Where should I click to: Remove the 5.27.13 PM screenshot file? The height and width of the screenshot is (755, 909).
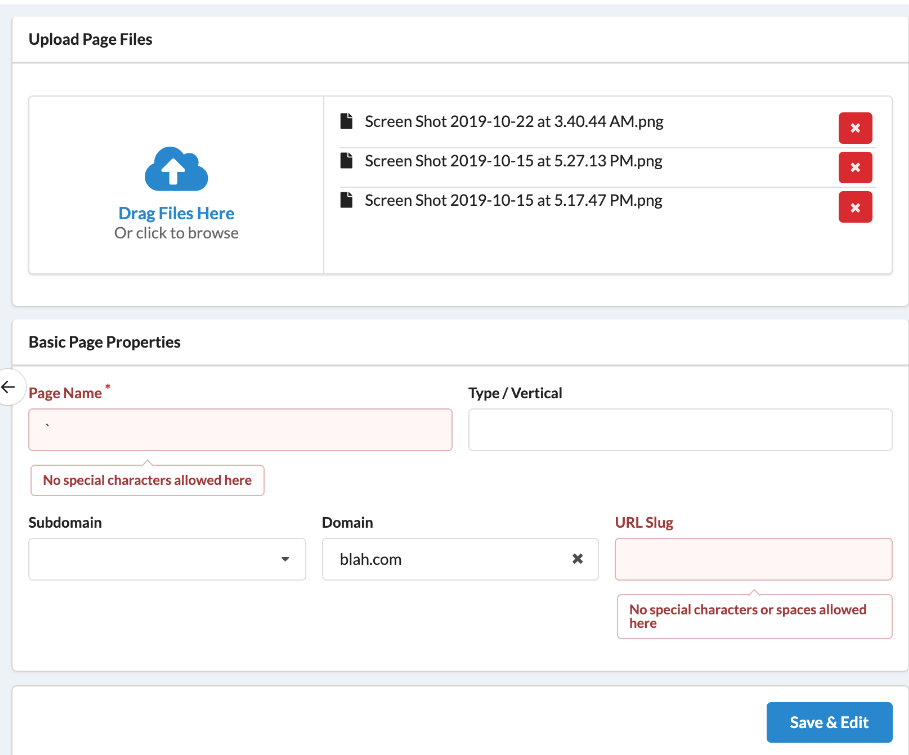tap(855, 168)
